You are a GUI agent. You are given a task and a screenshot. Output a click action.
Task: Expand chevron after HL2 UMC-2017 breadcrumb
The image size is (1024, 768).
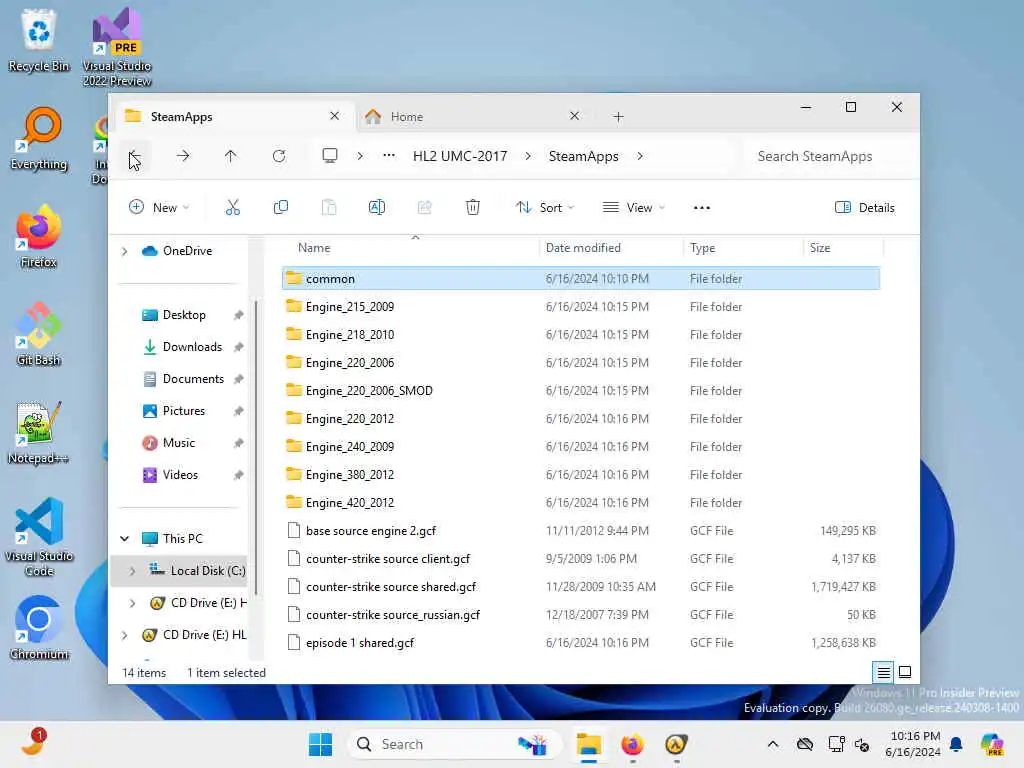[528, 156]
